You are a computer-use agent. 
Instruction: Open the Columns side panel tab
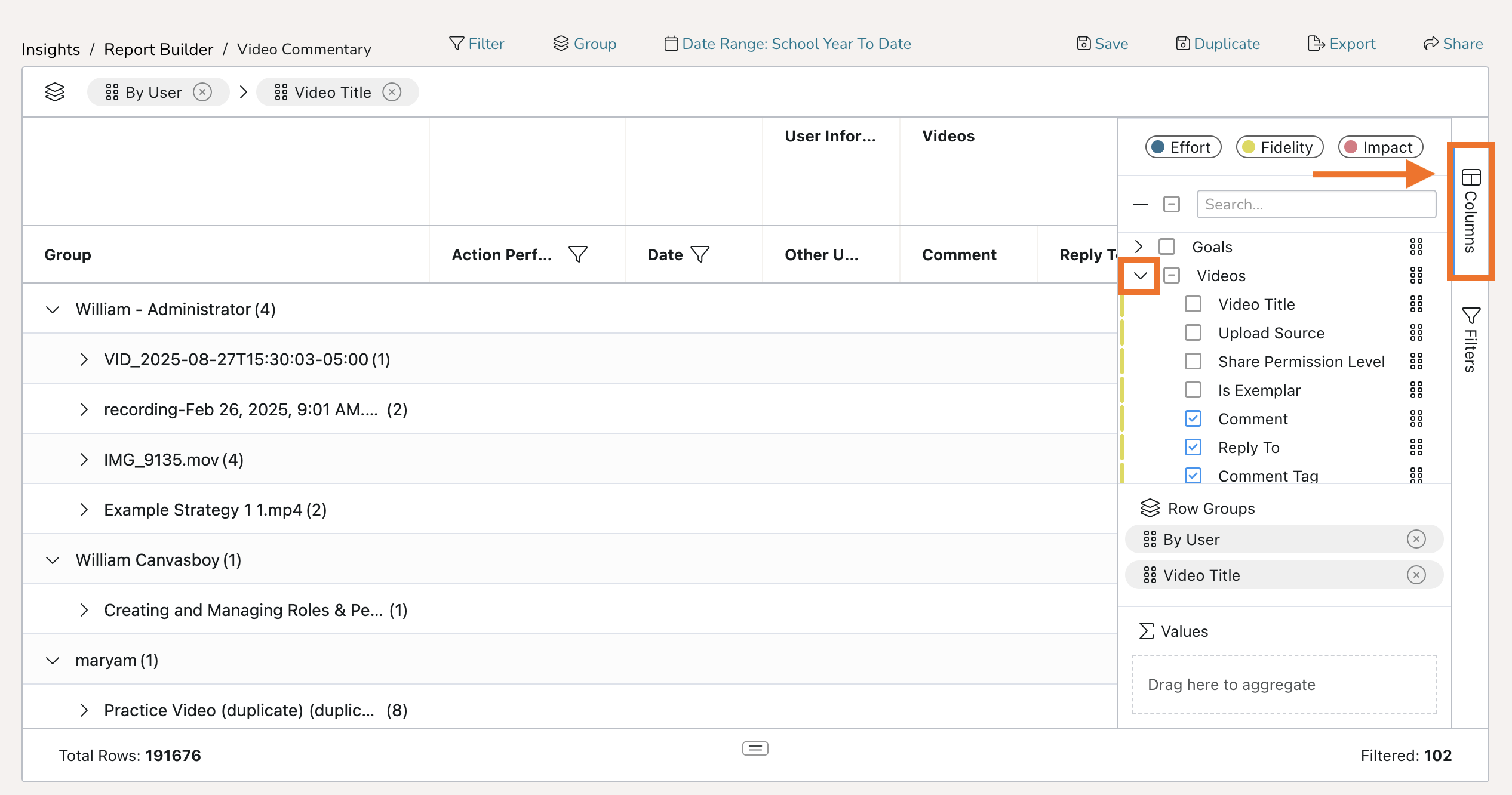point(1470,211)
